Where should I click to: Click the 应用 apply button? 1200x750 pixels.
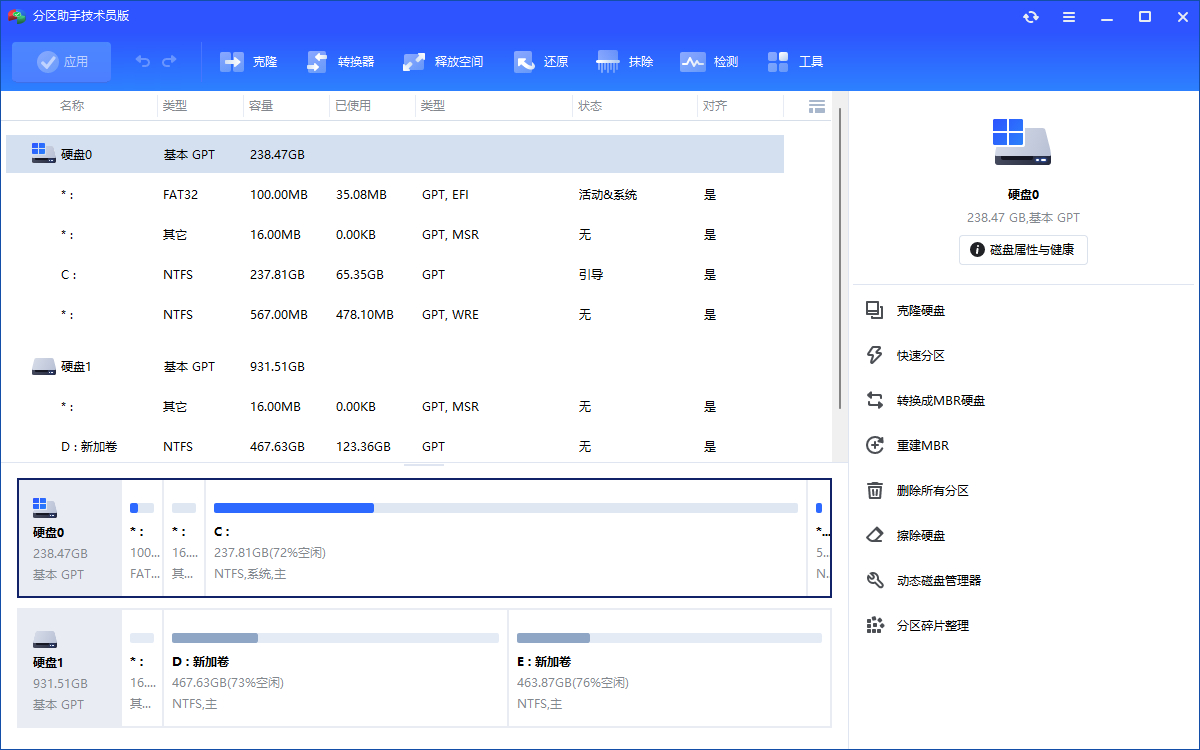[62, 62]
